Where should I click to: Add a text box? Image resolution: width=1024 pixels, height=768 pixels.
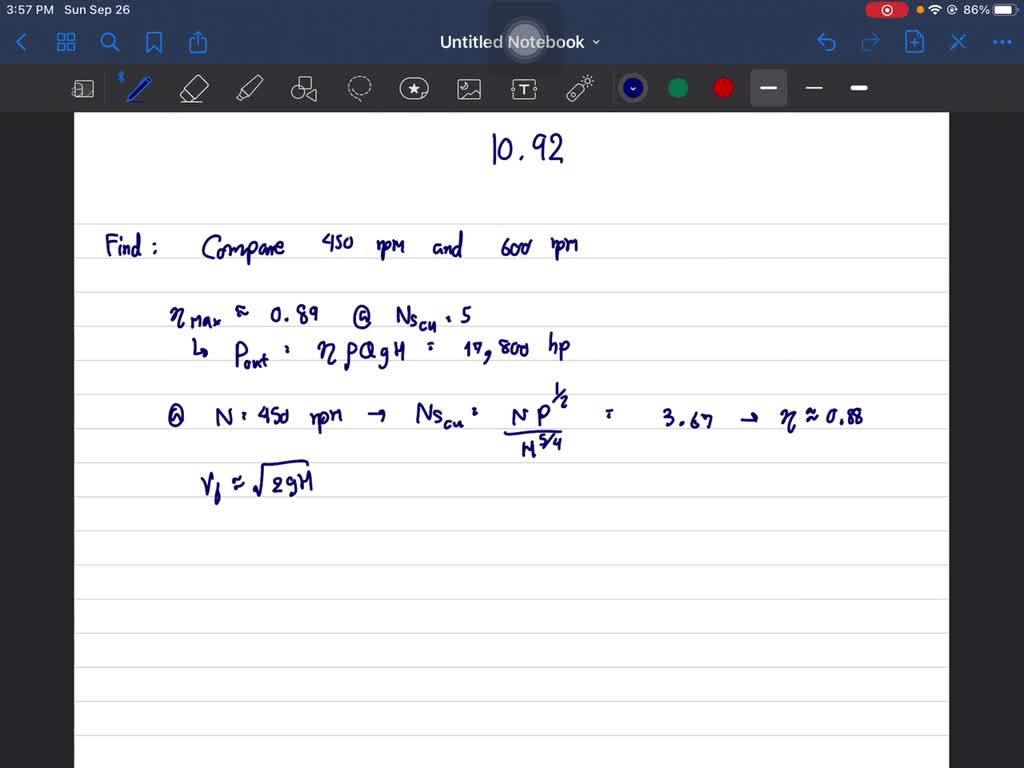point(524,88)
